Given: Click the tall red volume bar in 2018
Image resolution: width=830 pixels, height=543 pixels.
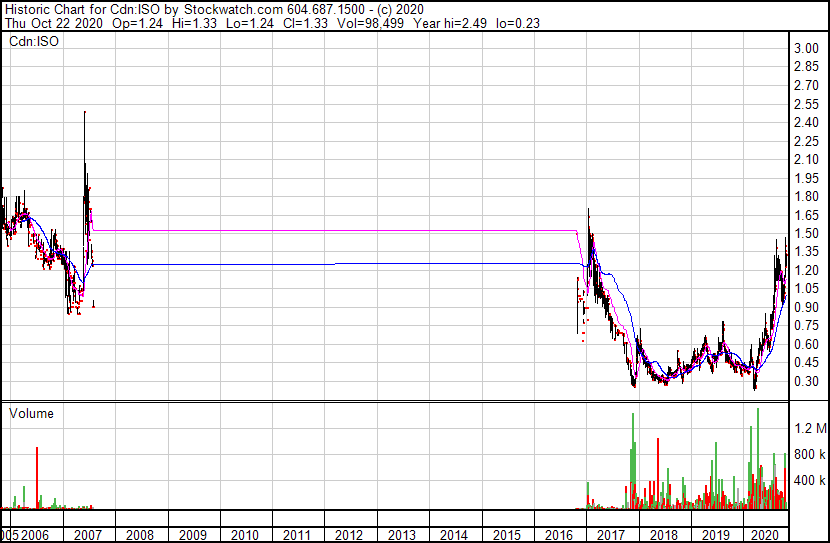Looking at the screenshot, I should (x=658, y=473).
